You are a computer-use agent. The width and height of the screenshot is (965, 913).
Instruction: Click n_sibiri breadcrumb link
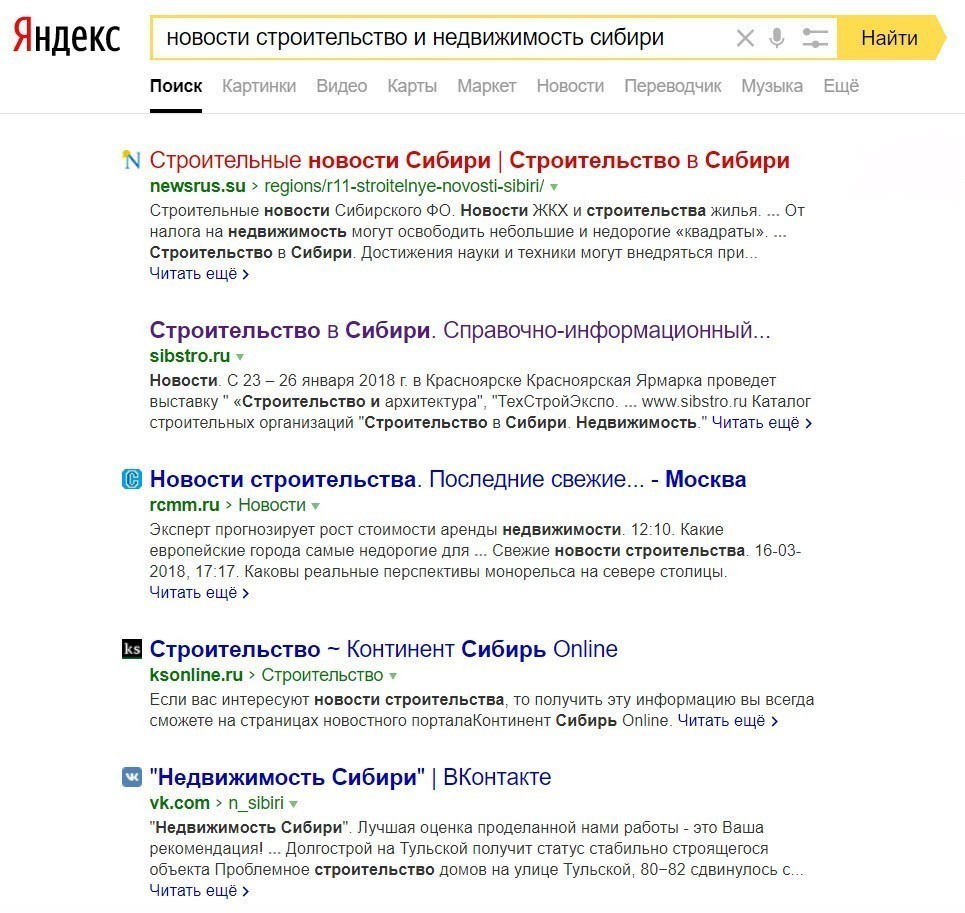256,803
